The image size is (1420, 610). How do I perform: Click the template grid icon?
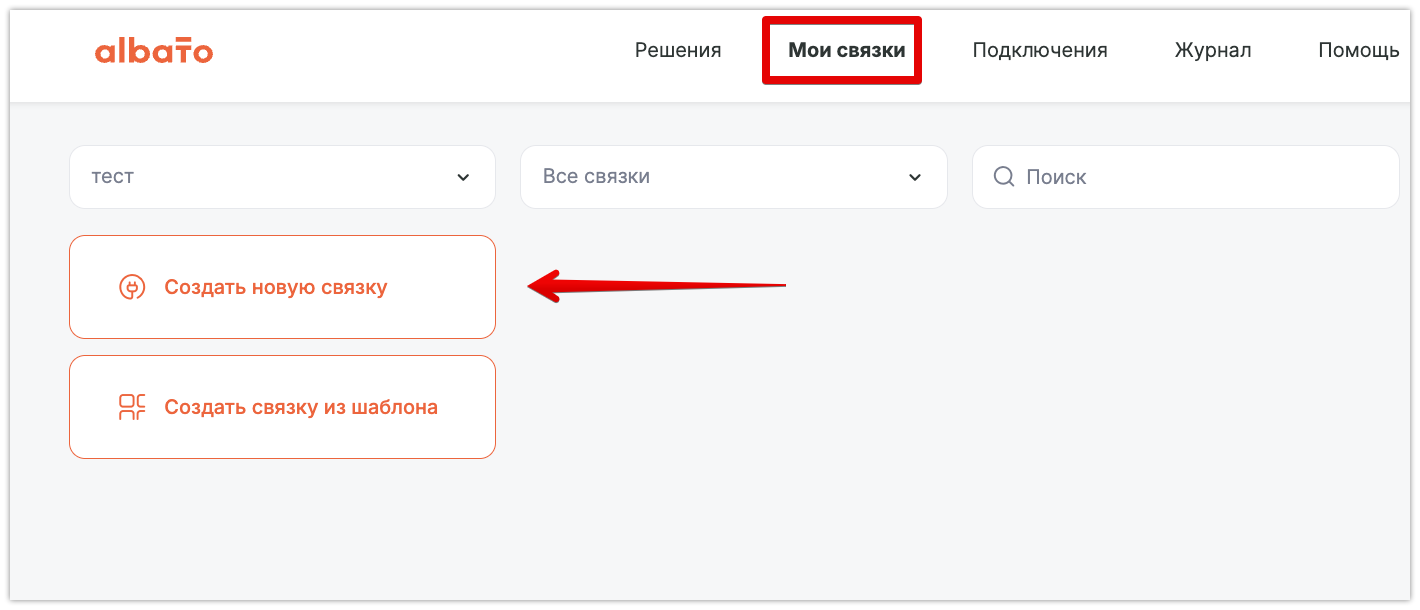pyautogui.click(x=132, y=407)
